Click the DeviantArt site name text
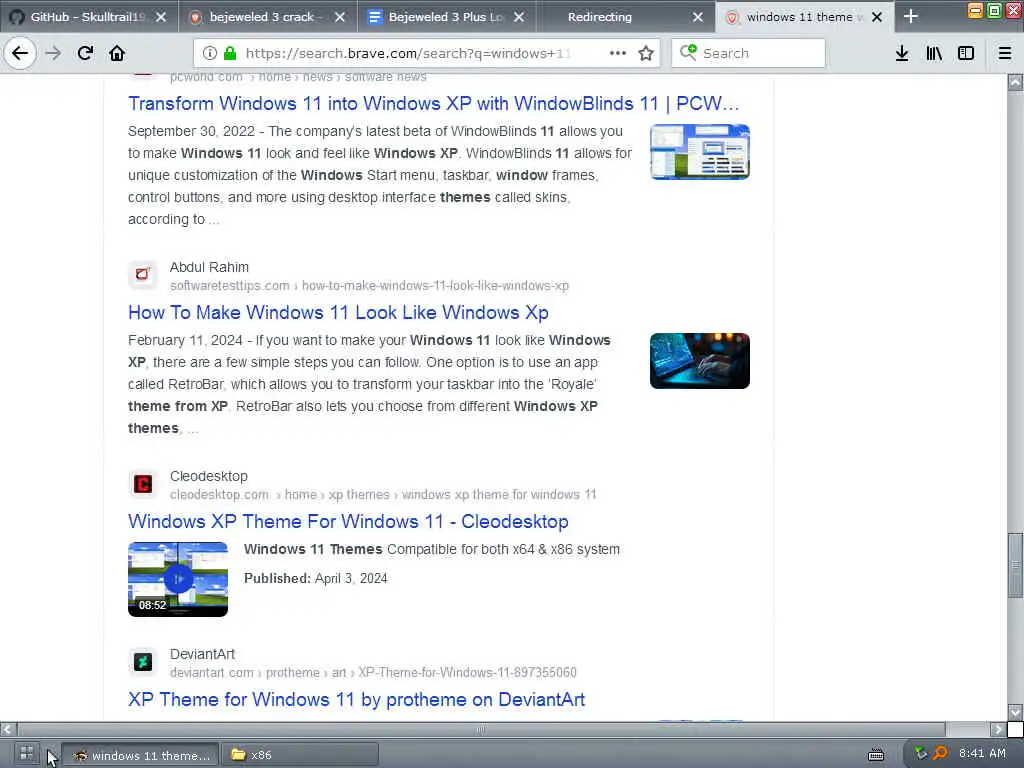1024x768 pixels. 202,654
